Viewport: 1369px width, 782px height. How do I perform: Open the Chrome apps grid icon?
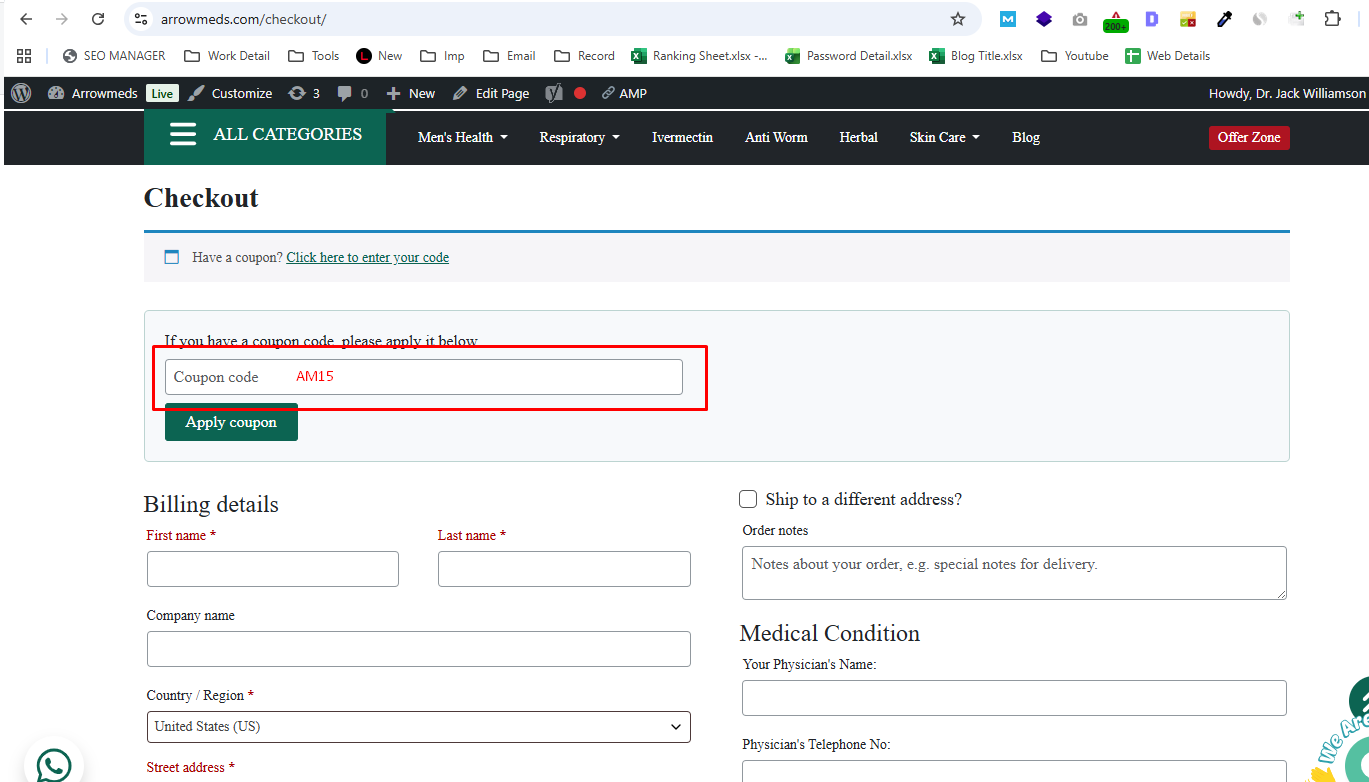24,56
